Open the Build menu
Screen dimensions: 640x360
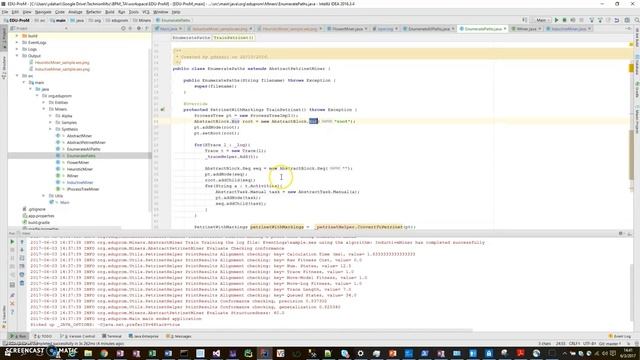coord(110,12)
